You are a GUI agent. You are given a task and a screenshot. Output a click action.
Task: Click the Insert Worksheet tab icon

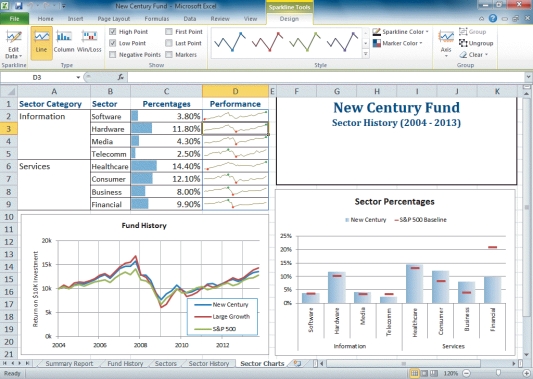297,363
